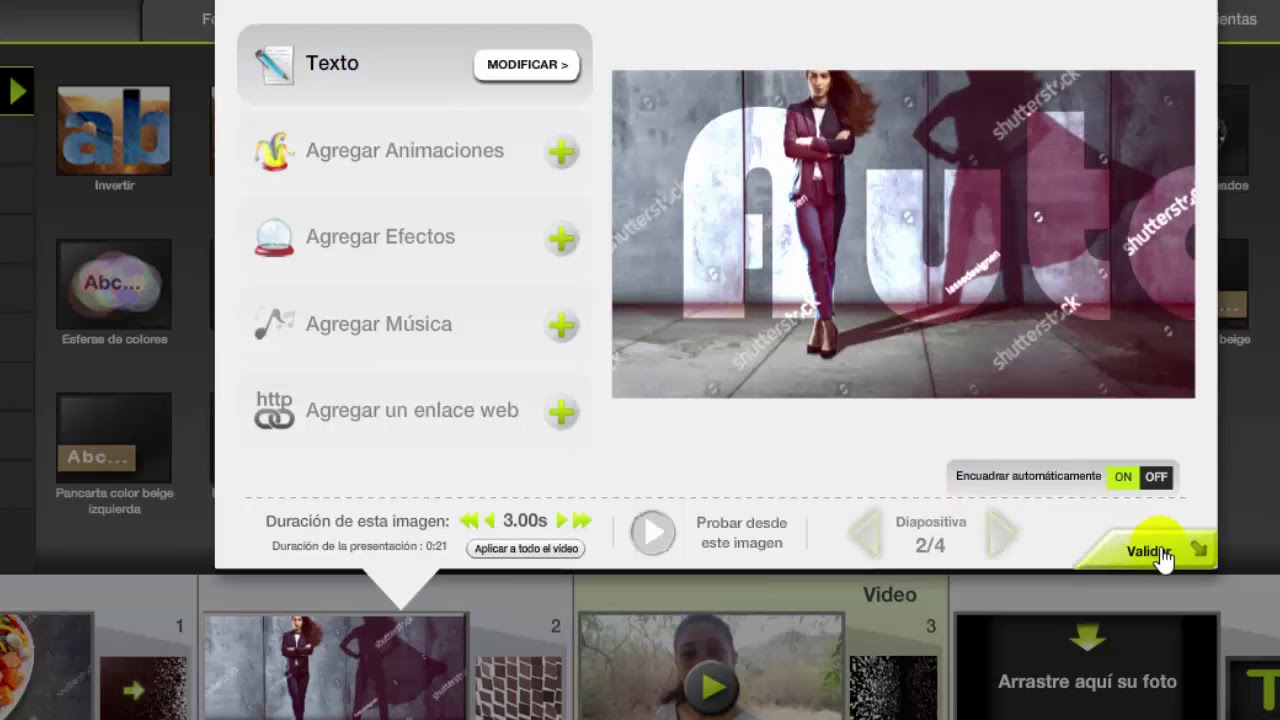Click Aplicar a todo el video button
Screen dimensions: 1280x720
coord(526,549)
